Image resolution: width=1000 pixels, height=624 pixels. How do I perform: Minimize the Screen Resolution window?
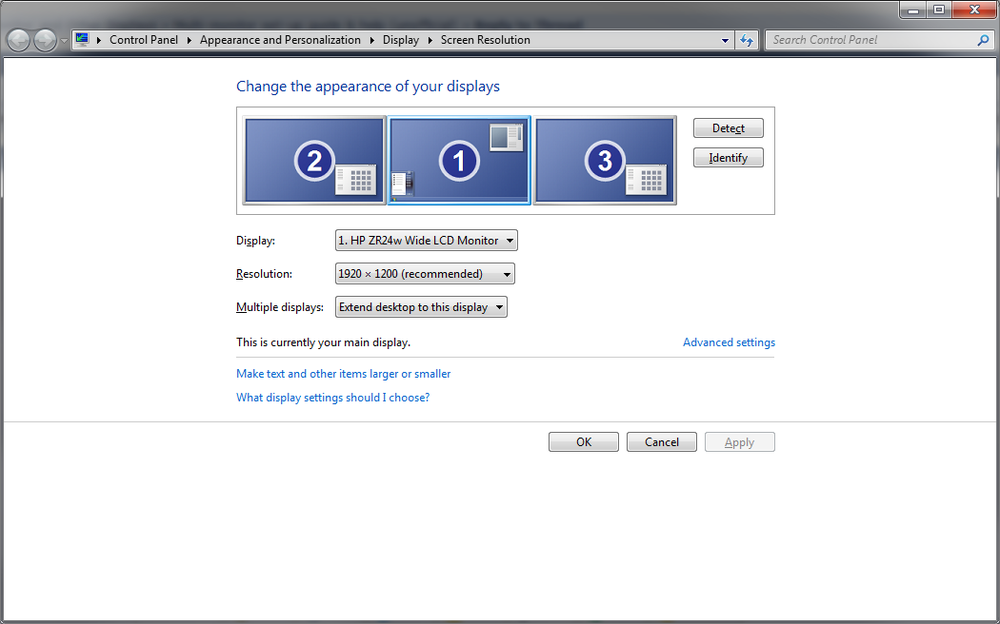click(913, 10)
